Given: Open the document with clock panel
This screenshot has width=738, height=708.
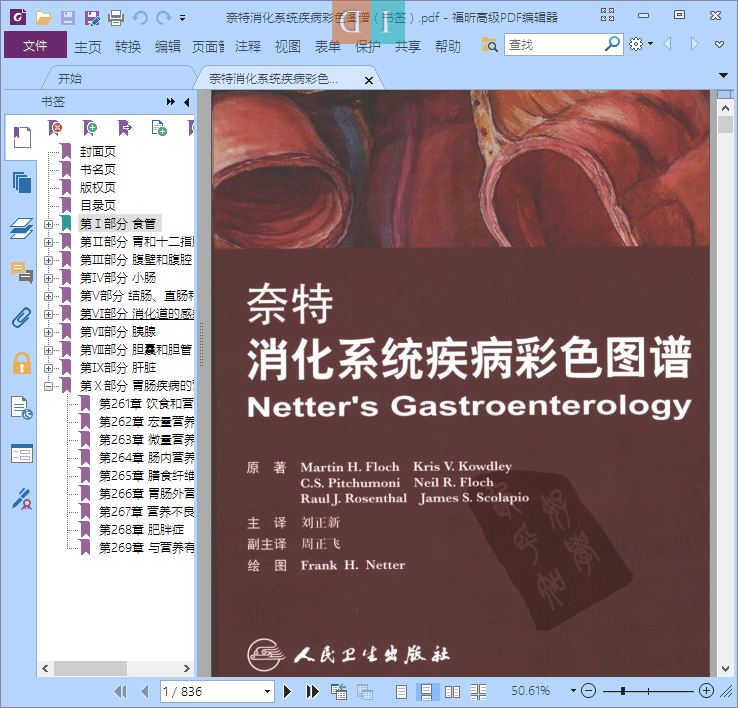Looking at the screenshot, I should click(x=22, y=408).
